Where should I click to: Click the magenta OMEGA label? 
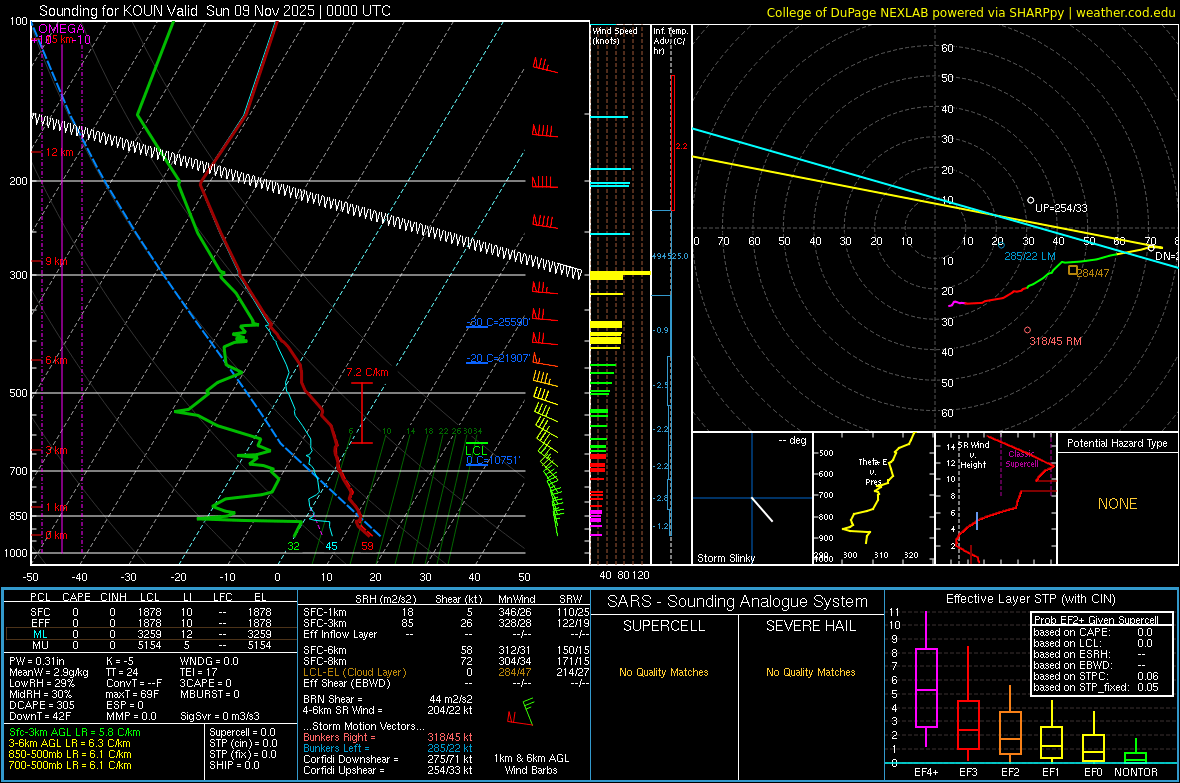coord(62,29)
